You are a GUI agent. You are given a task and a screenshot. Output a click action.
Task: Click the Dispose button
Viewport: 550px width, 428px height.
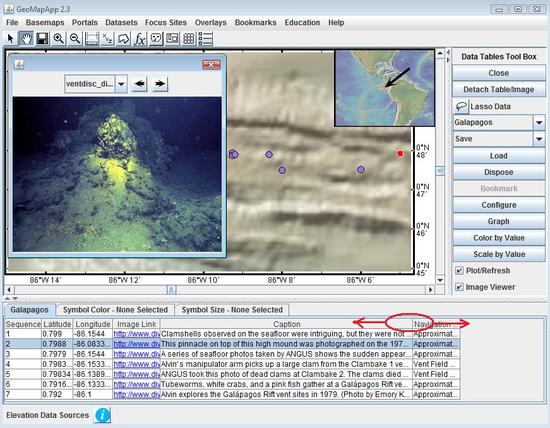pyautogui.click(x=499, y=172)
